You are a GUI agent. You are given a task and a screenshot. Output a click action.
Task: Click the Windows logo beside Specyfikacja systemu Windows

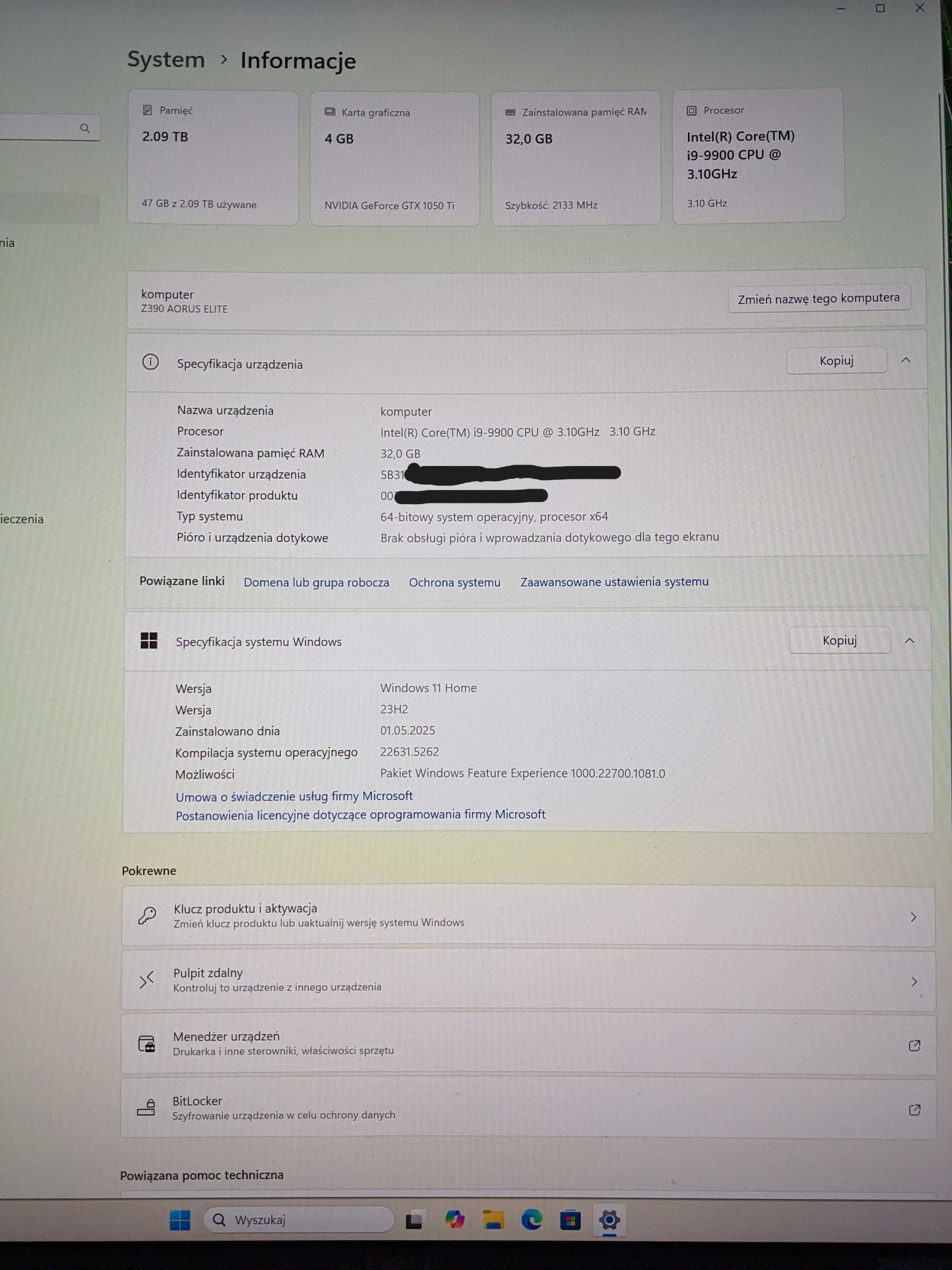click(149, 640)
